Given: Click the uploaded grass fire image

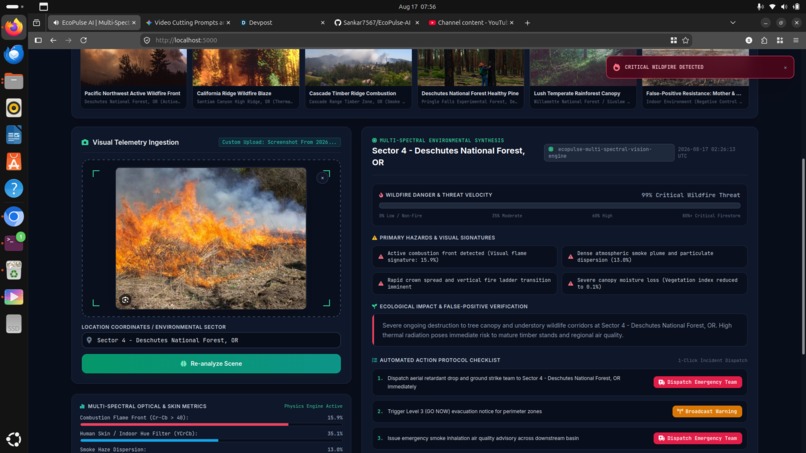Looking at the screenshot, I should pyautogui.click(x=211, y=239).
